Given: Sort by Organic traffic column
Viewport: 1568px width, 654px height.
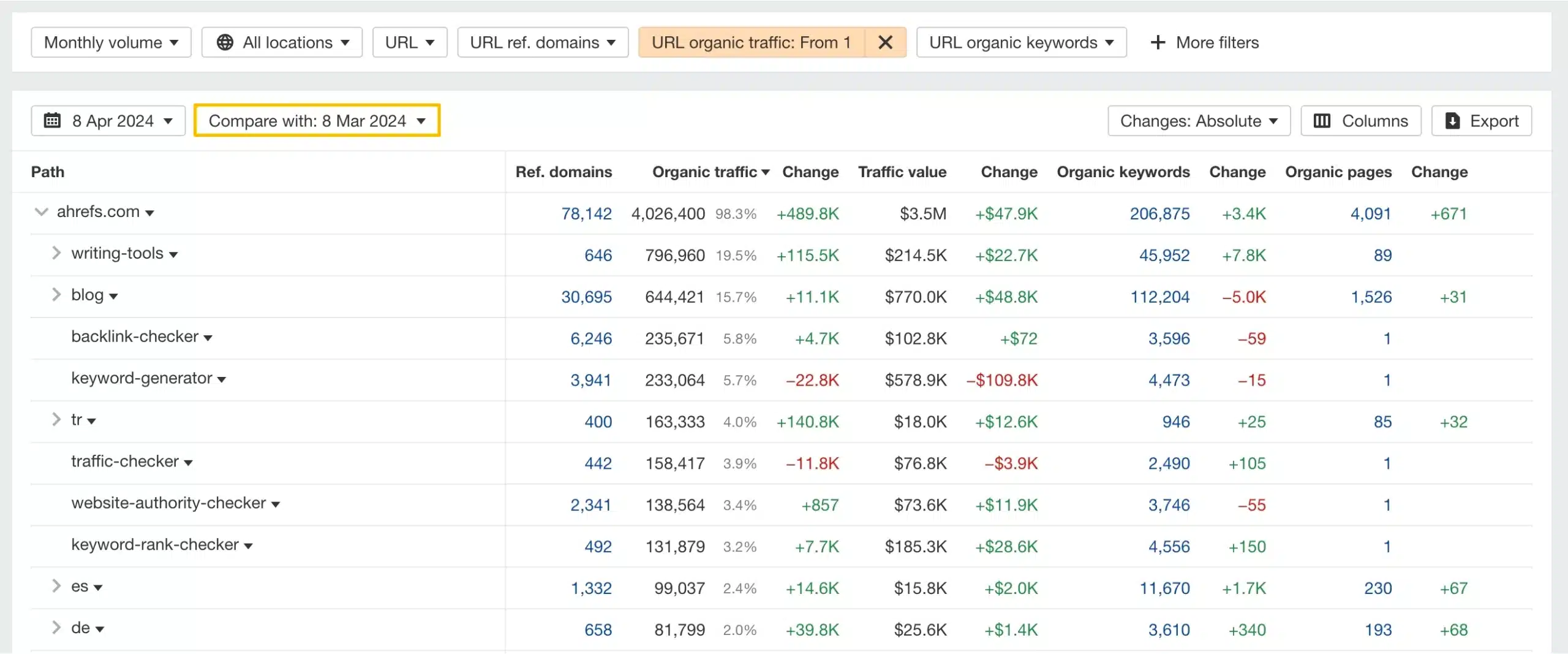Looking at the screenshot, I should pos(710,172).
